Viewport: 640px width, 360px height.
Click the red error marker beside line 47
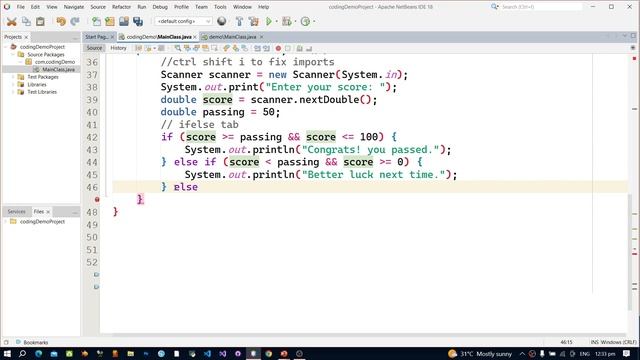coord(97,200)
